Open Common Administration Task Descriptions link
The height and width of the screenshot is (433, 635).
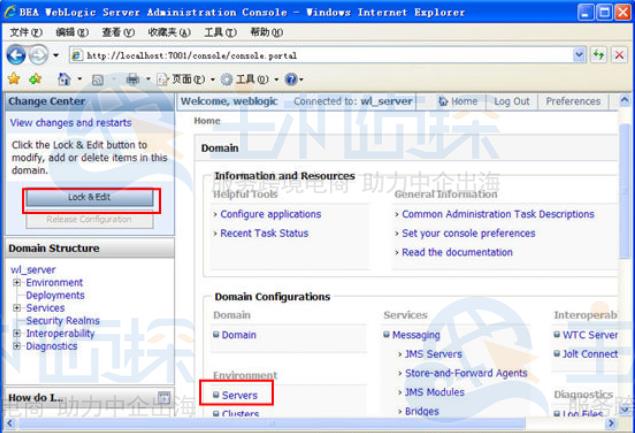(498, 214)
